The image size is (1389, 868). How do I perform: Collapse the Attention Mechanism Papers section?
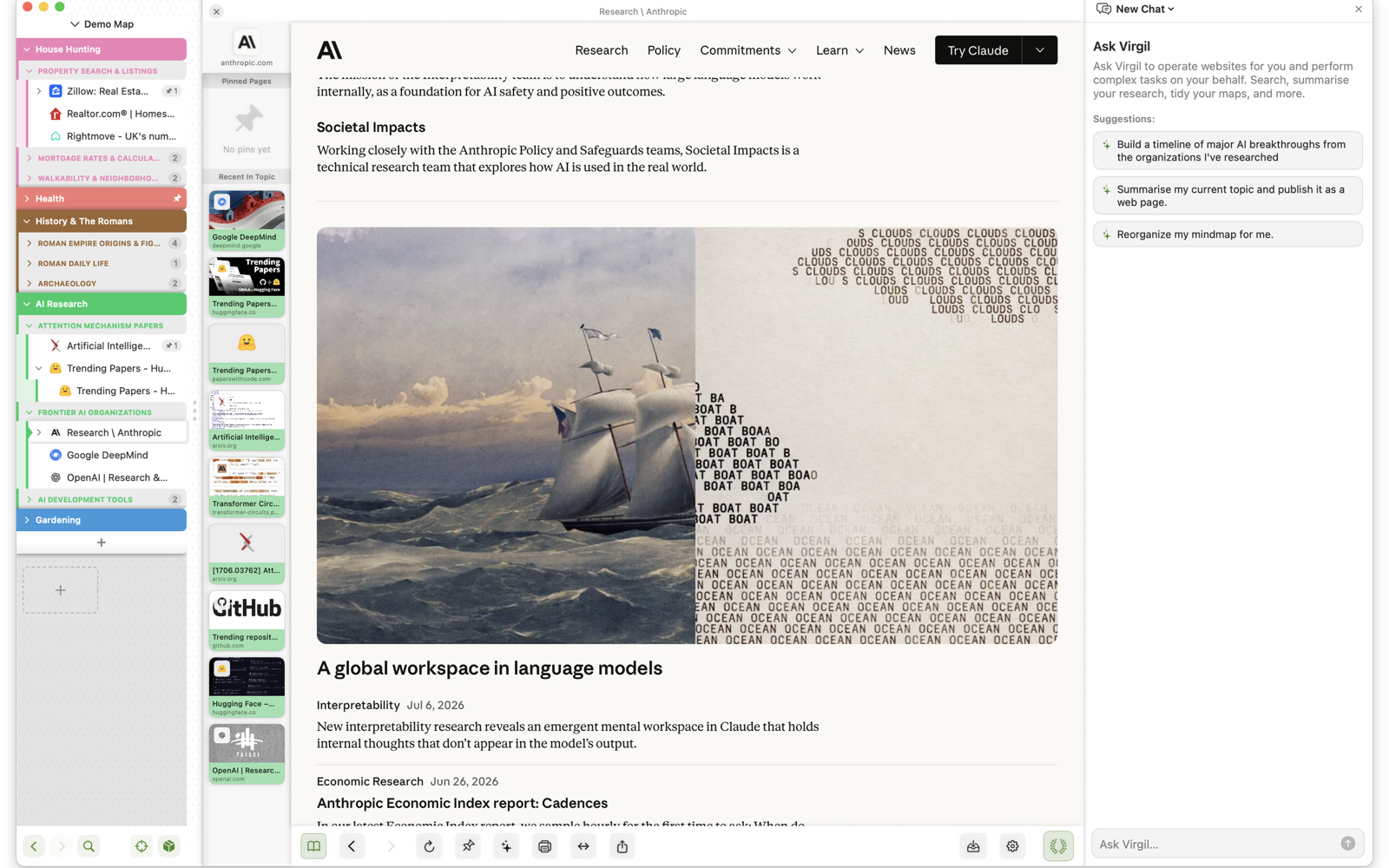coord(30,325)
